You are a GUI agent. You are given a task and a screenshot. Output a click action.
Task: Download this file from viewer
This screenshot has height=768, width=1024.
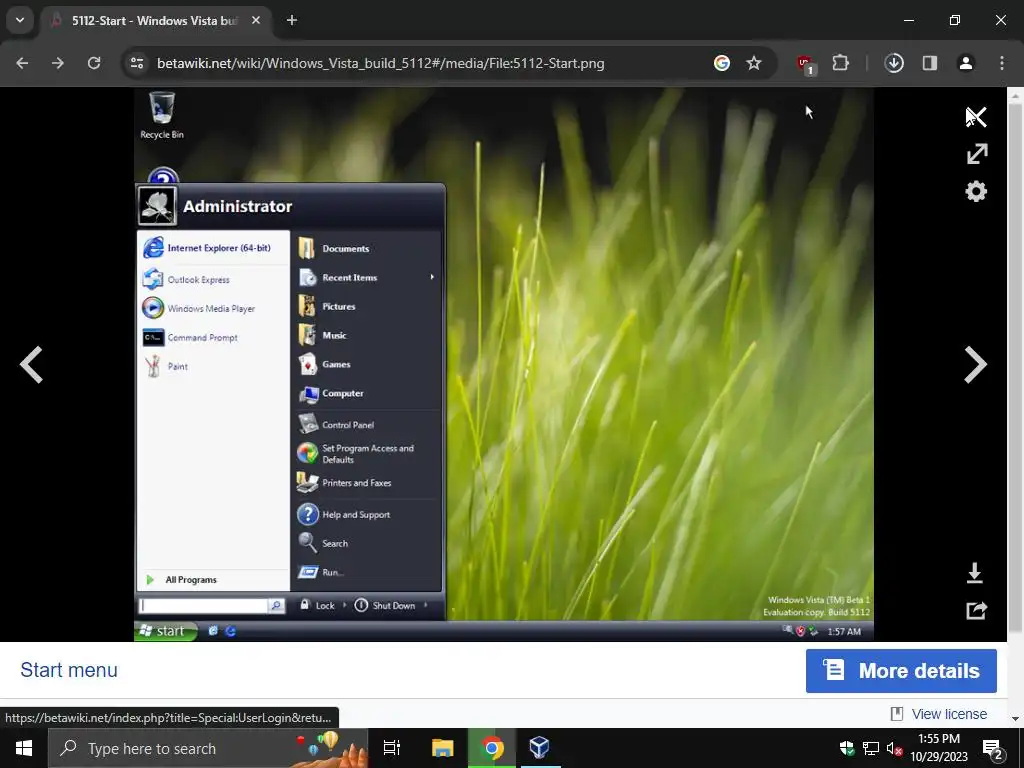tap(974, 573)
